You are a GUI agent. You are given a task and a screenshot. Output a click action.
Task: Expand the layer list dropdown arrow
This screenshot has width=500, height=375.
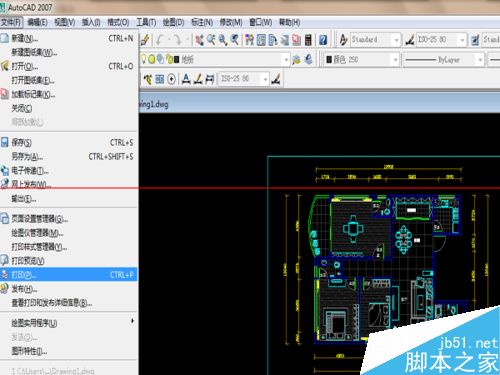coord(286,60)
